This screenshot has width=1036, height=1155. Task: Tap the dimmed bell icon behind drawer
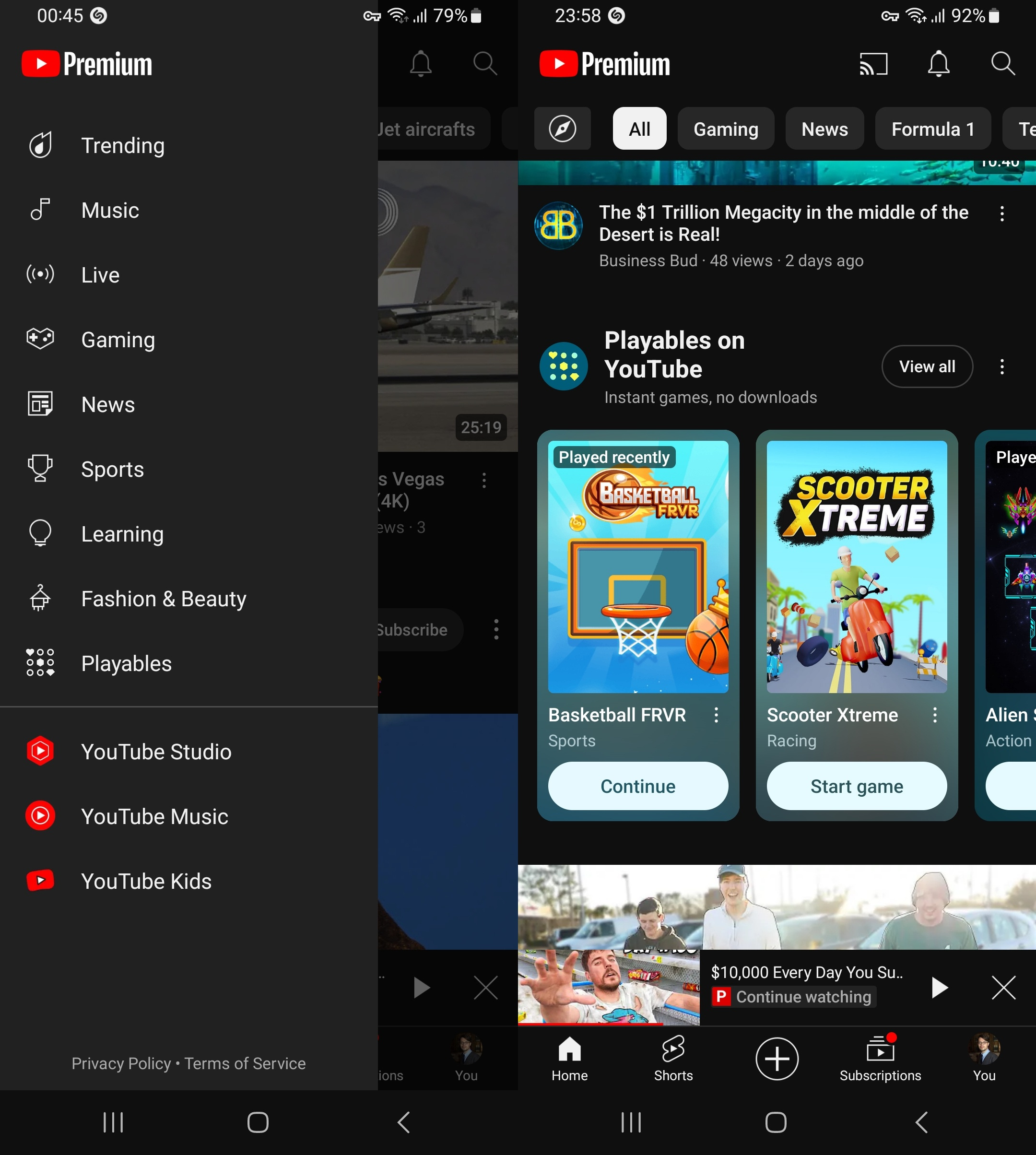point(421,64)
